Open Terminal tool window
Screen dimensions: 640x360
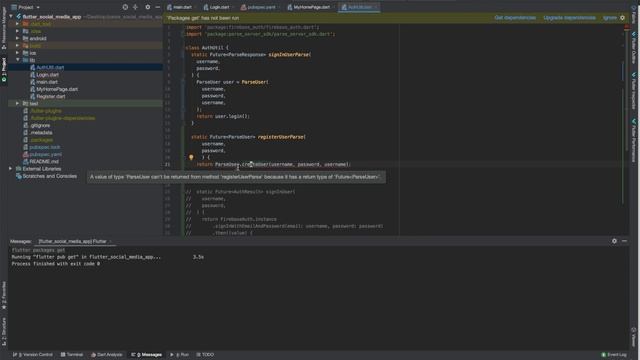(72, 355)
